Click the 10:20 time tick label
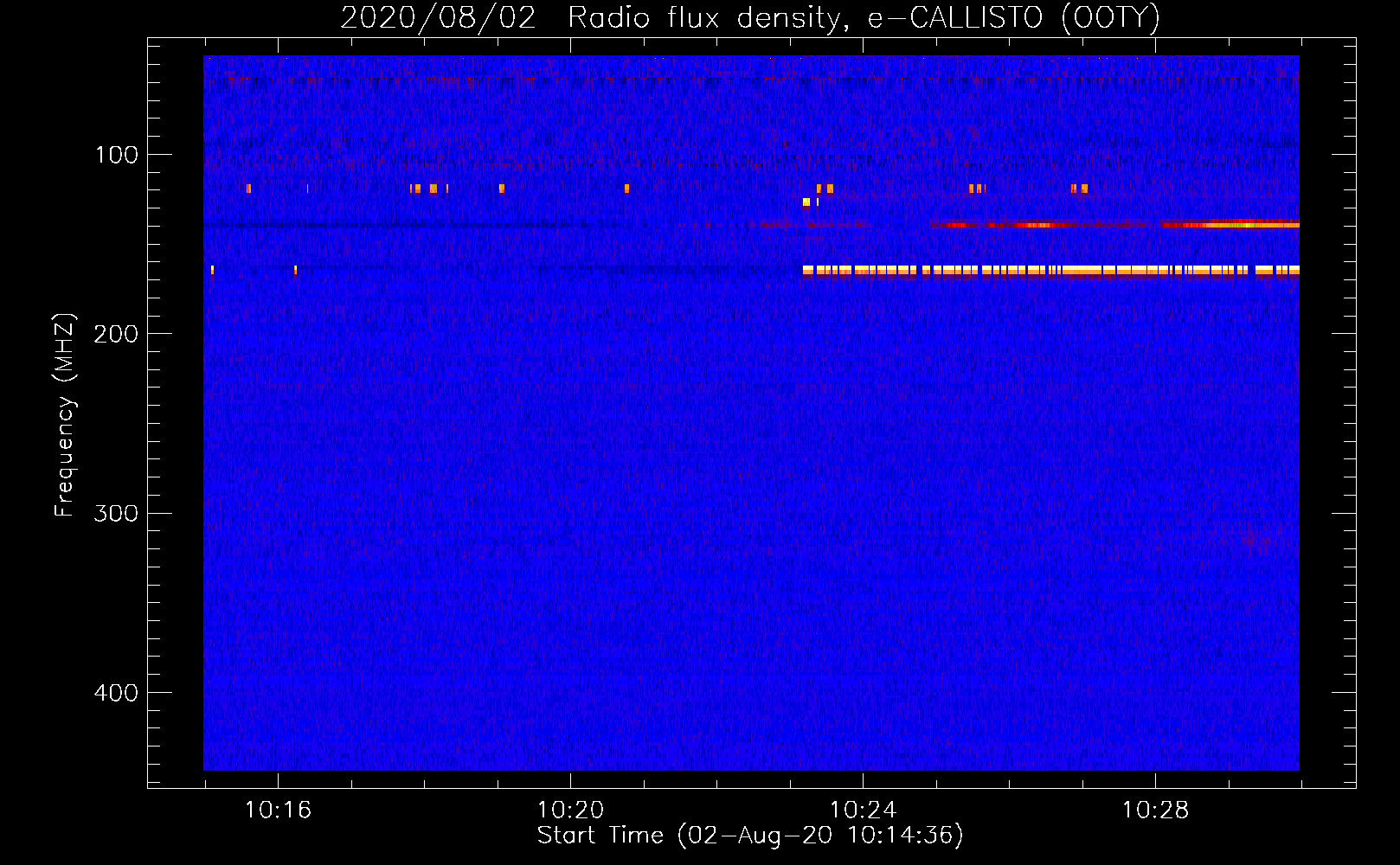 570,811
